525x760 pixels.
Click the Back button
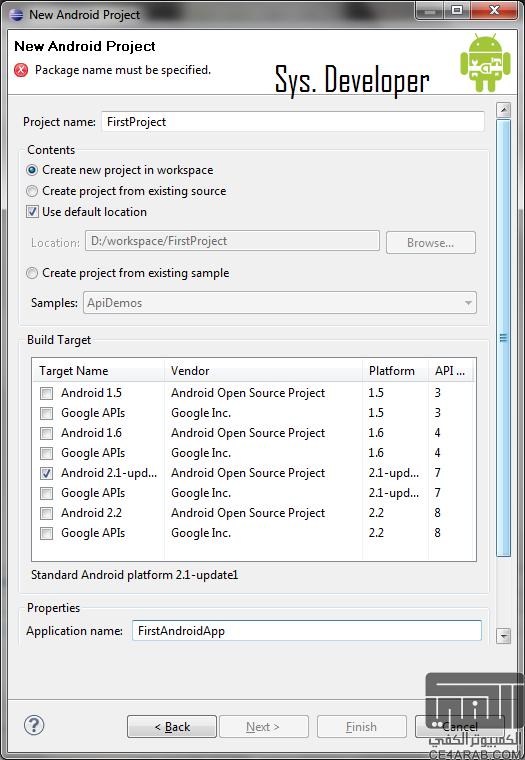click(x=172, y=727)
